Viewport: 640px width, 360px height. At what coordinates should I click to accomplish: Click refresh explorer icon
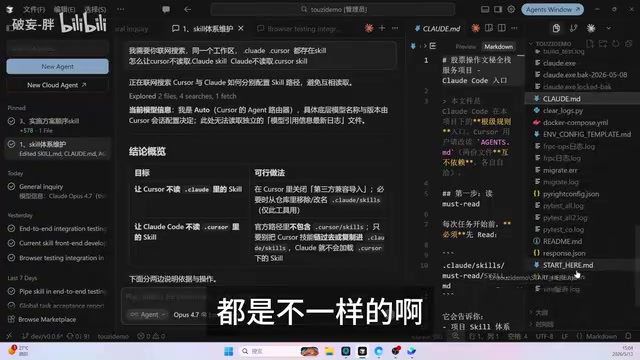616,43
